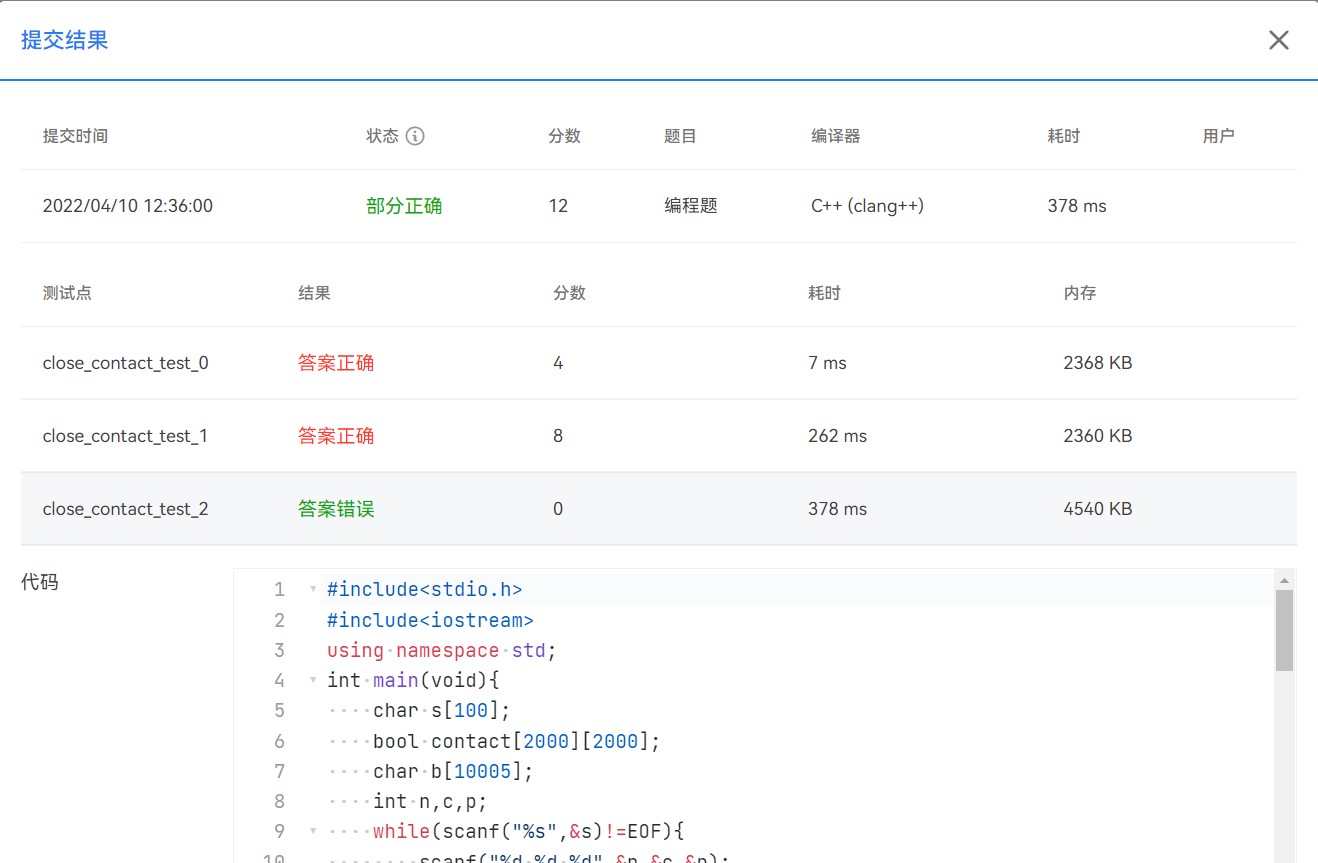Select the close_contact_test_1 row
This screenshot has width=1318, height=863.
click(126, 435)
